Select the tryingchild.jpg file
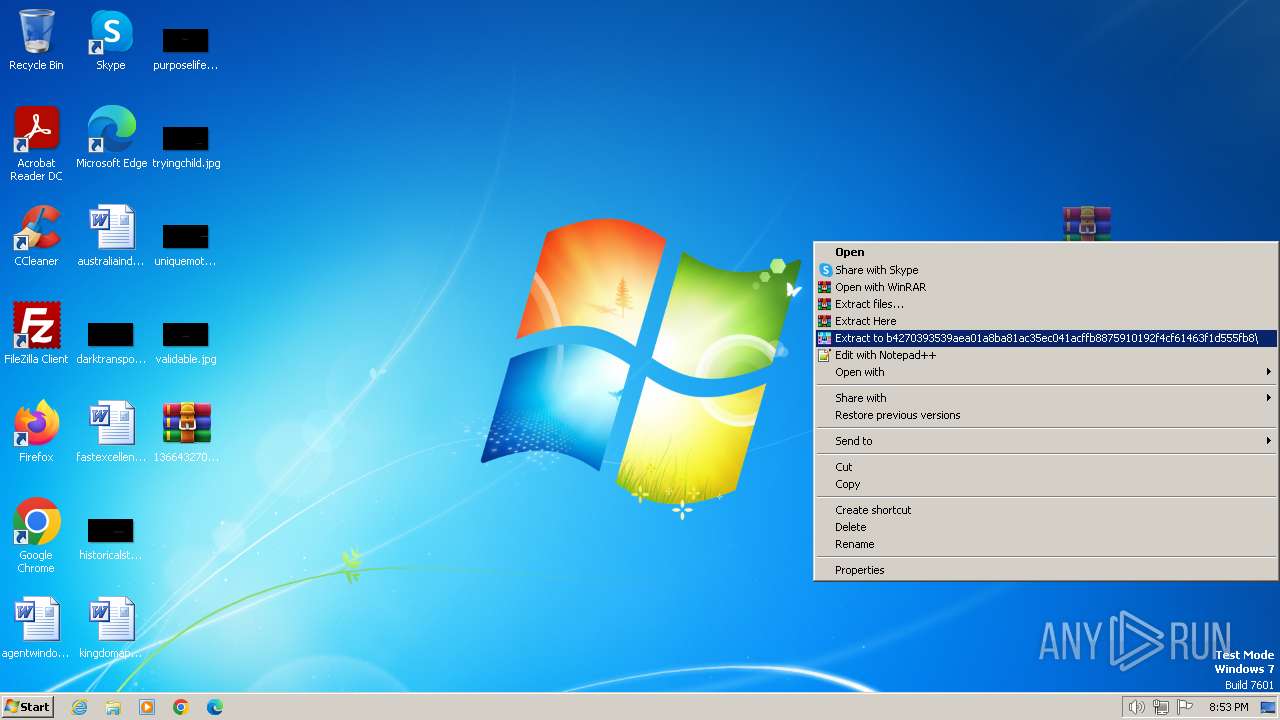Screen dimensions: 1280x720 [186, 146]
